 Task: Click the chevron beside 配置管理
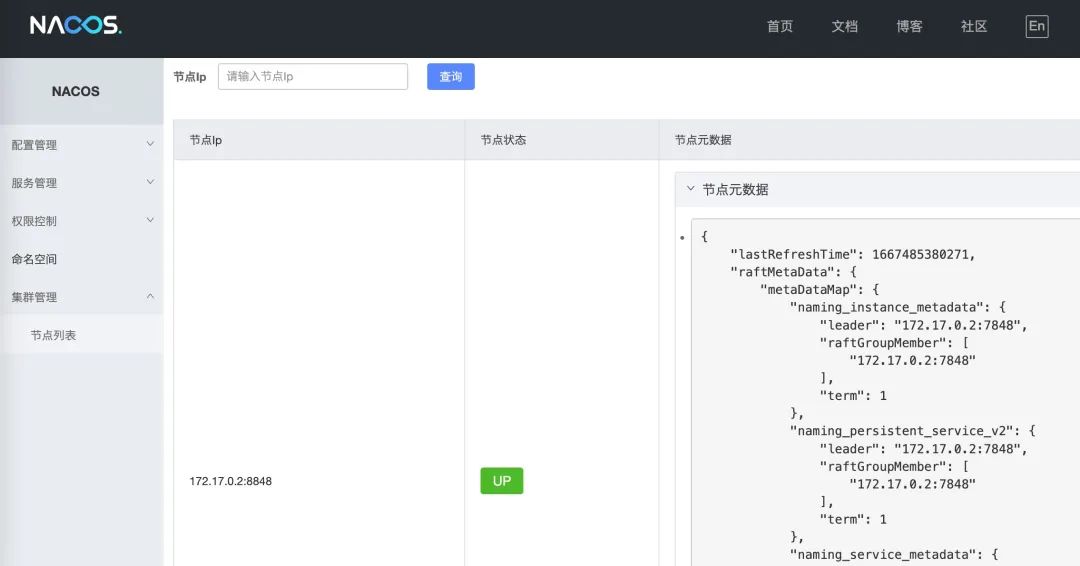[150, 144]
